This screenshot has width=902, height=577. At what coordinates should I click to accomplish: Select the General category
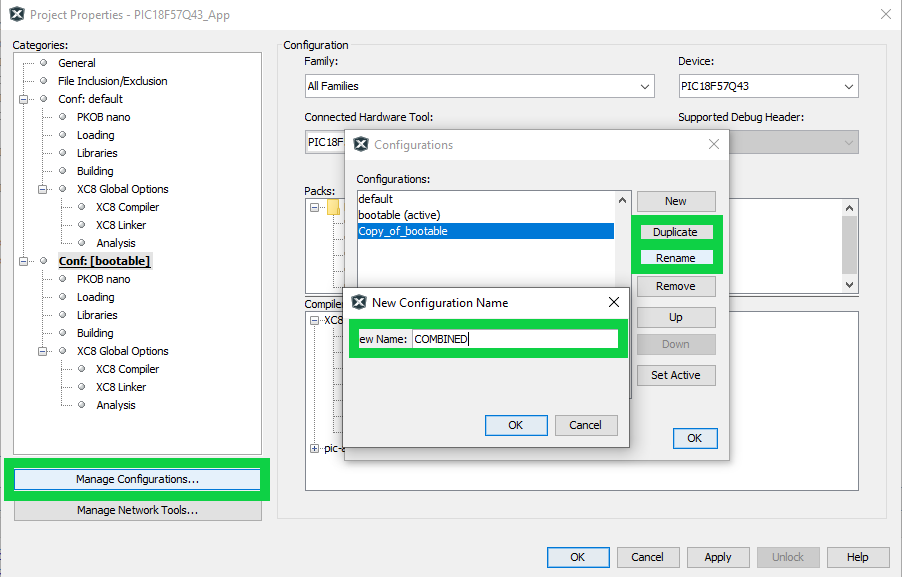tap(77, 63)
